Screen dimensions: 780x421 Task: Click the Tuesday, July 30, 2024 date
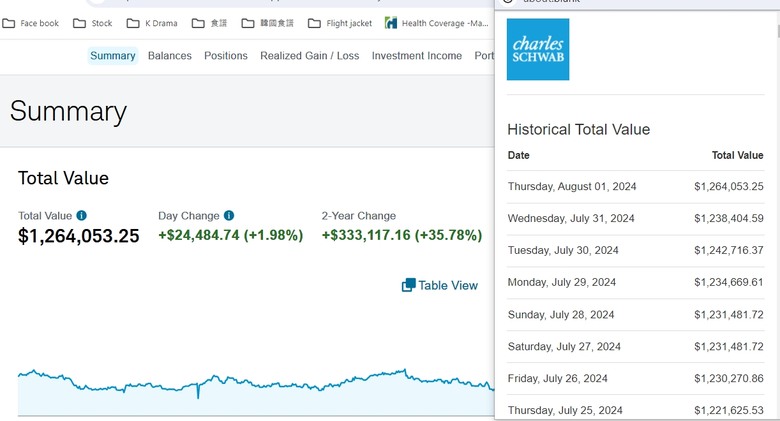(x=563, y=250)
